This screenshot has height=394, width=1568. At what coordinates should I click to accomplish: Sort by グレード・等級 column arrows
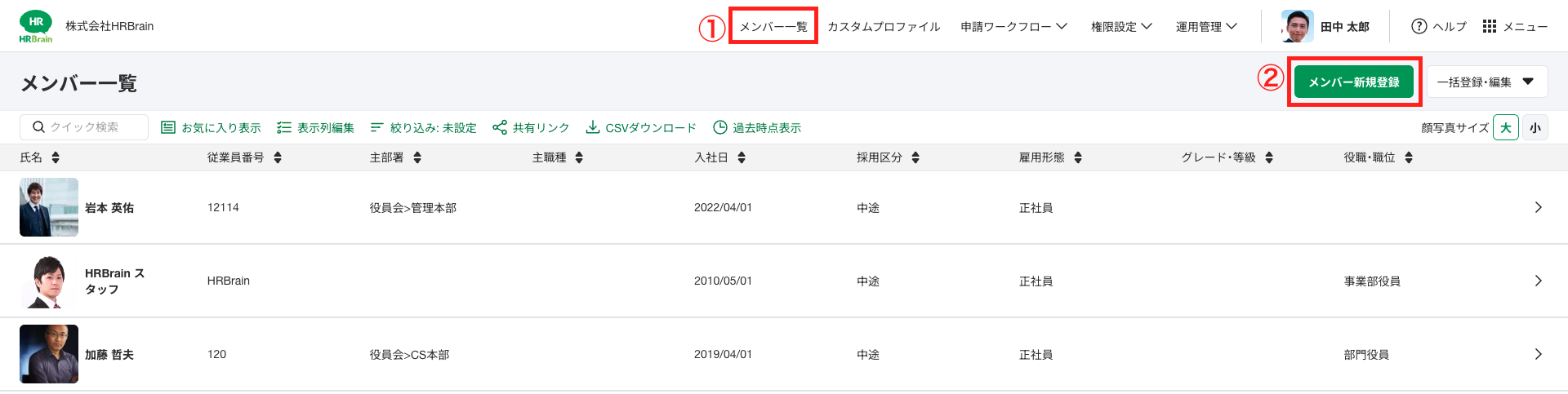tap(1269, 157)
